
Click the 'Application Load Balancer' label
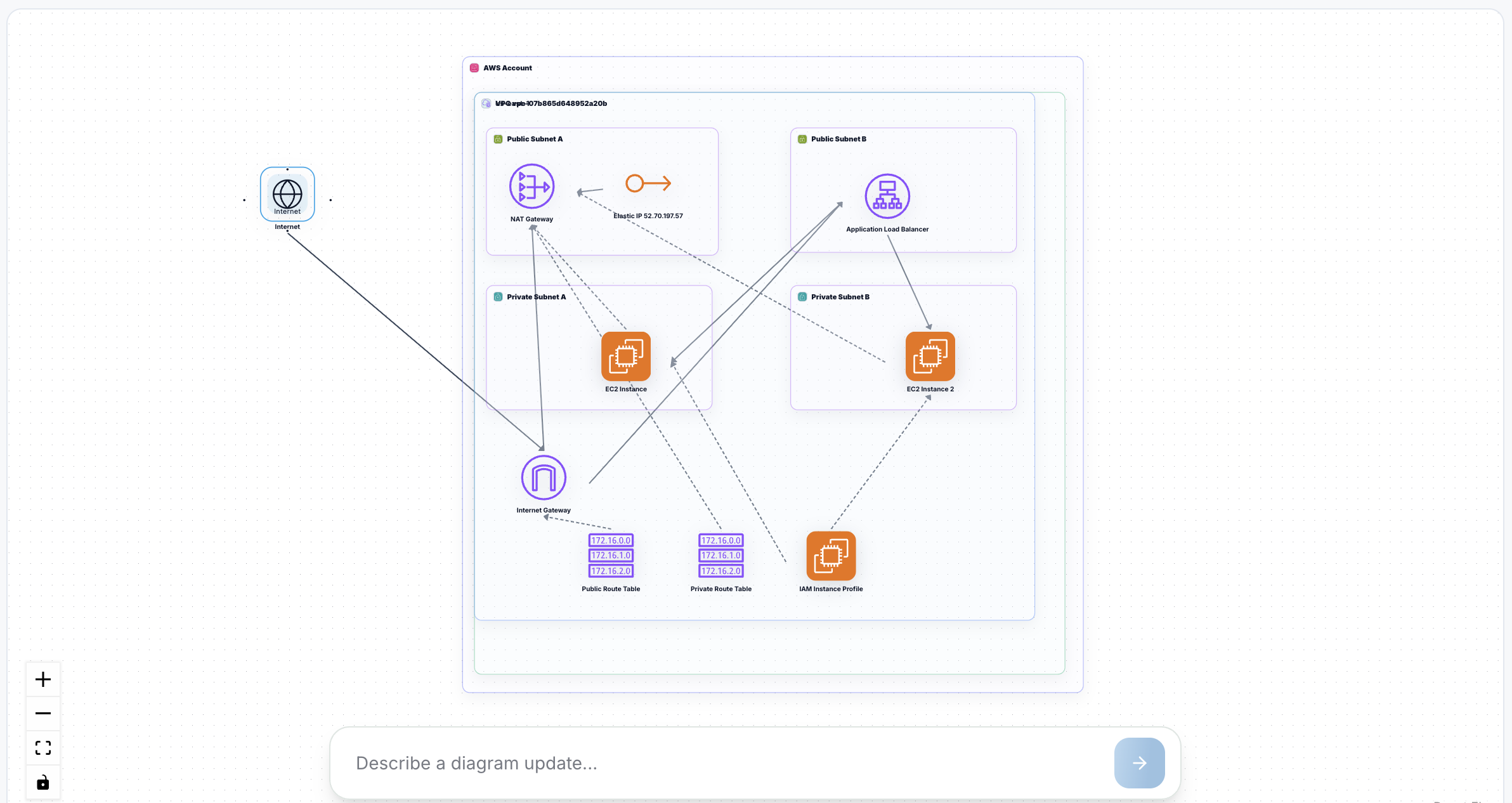(887, 229)
